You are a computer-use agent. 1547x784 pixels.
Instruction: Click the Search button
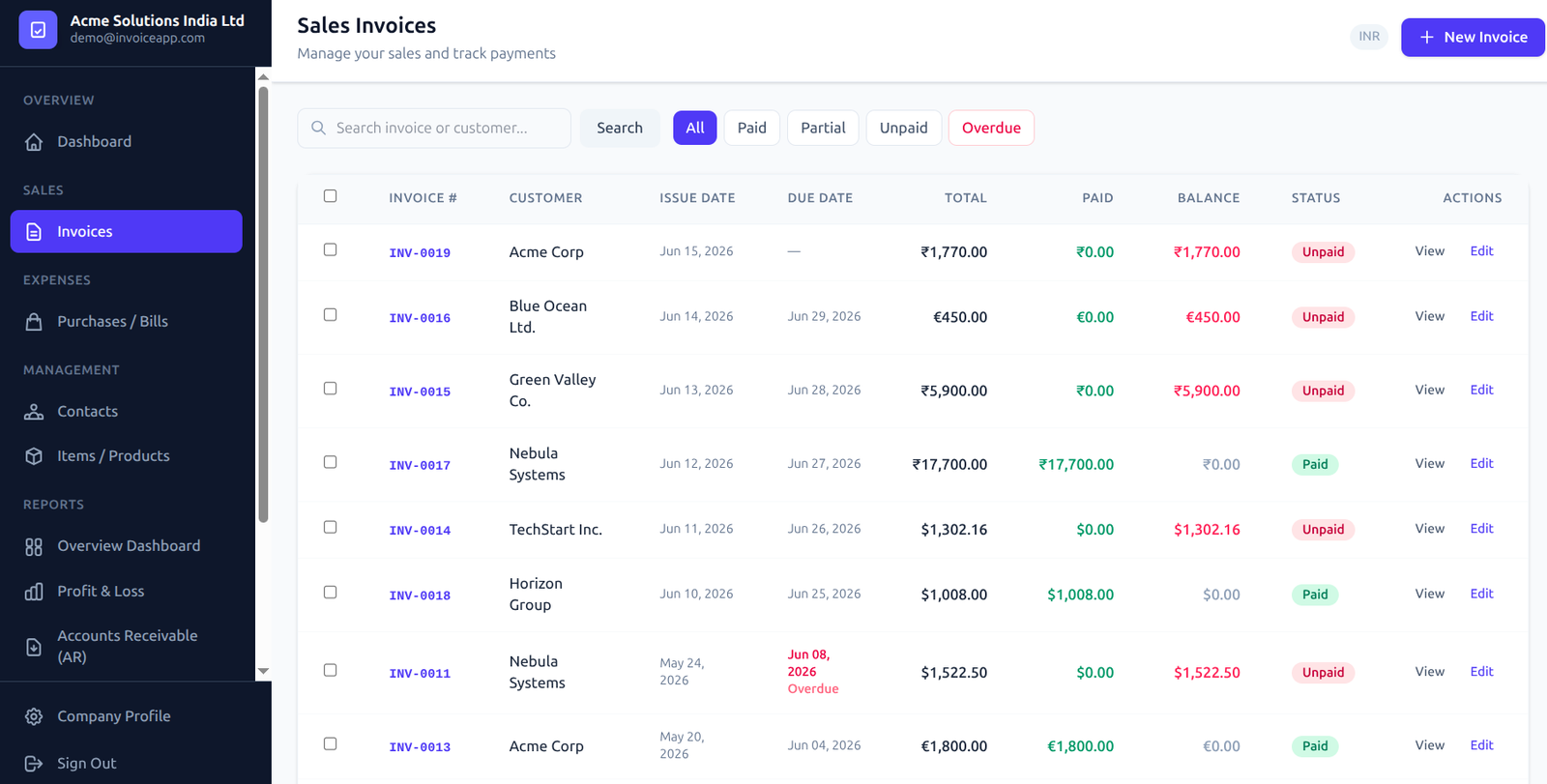[x=620, y=128]
